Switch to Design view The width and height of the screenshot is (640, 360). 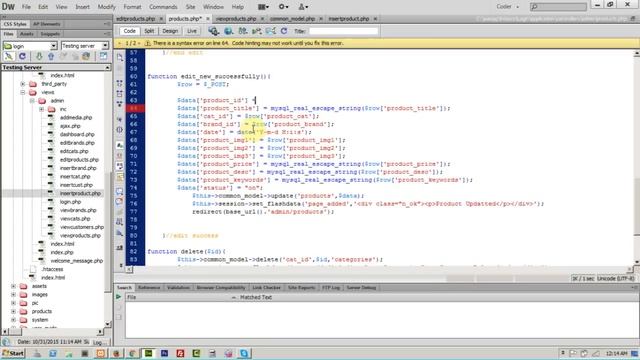[x=170, y=31]
